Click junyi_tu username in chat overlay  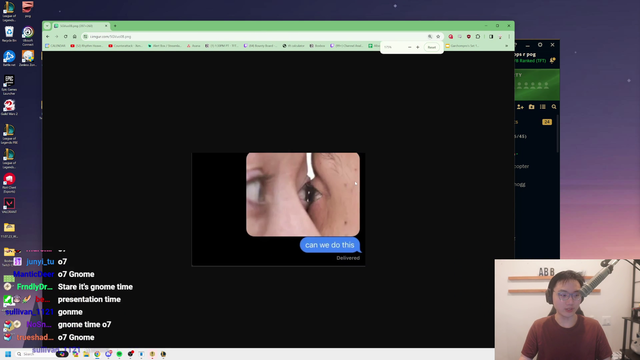40,262
